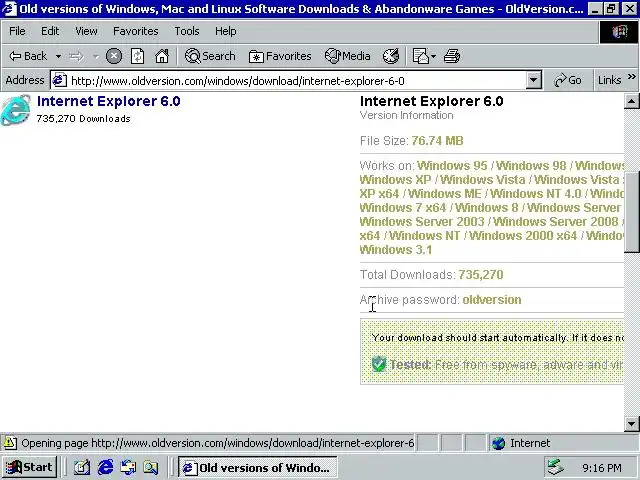Open the File menu
This screenshot has height=480, width=640.
[17, 31]
